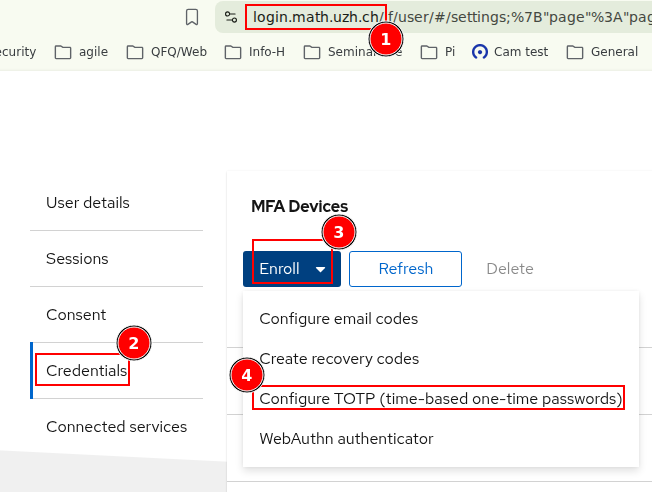Choose Configure TOTP time-based one-time passwords
Viewport: 652px width, 492px height.
(441, 399)
